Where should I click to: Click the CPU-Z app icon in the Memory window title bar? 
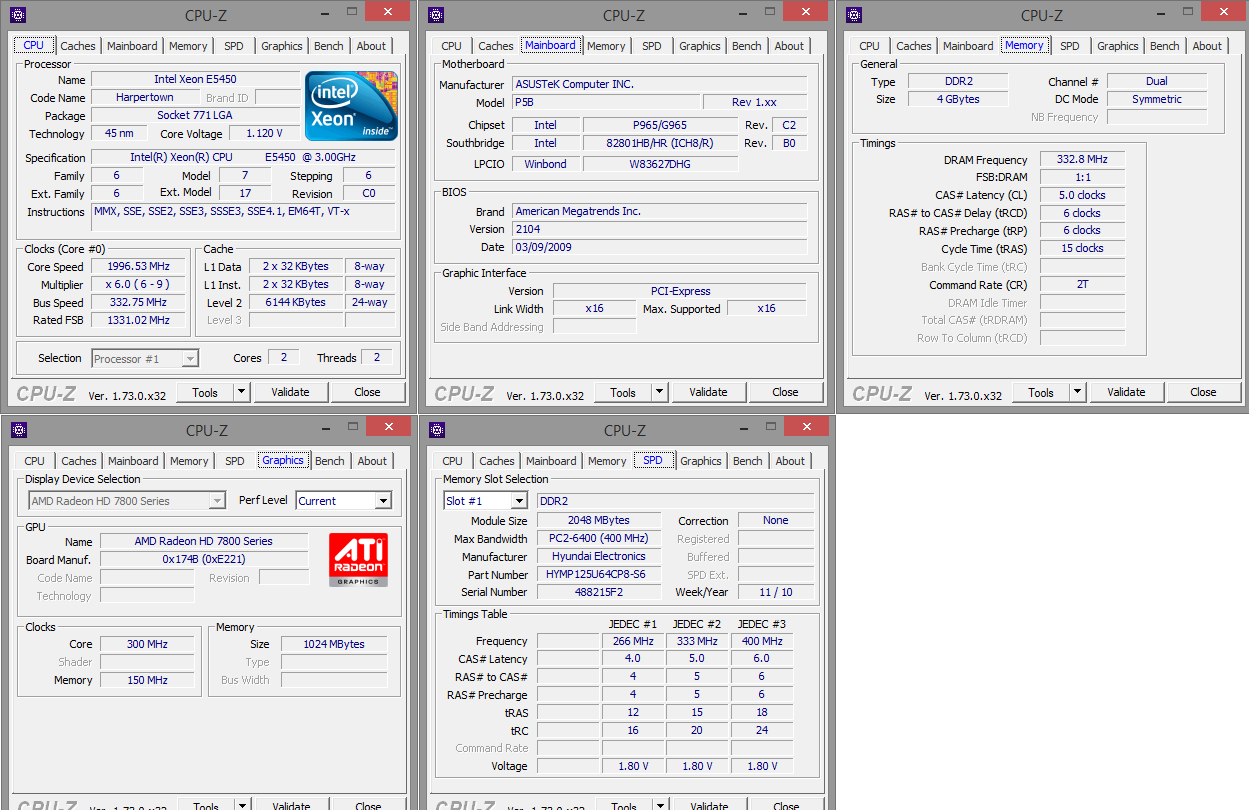(x=855, y=15)
